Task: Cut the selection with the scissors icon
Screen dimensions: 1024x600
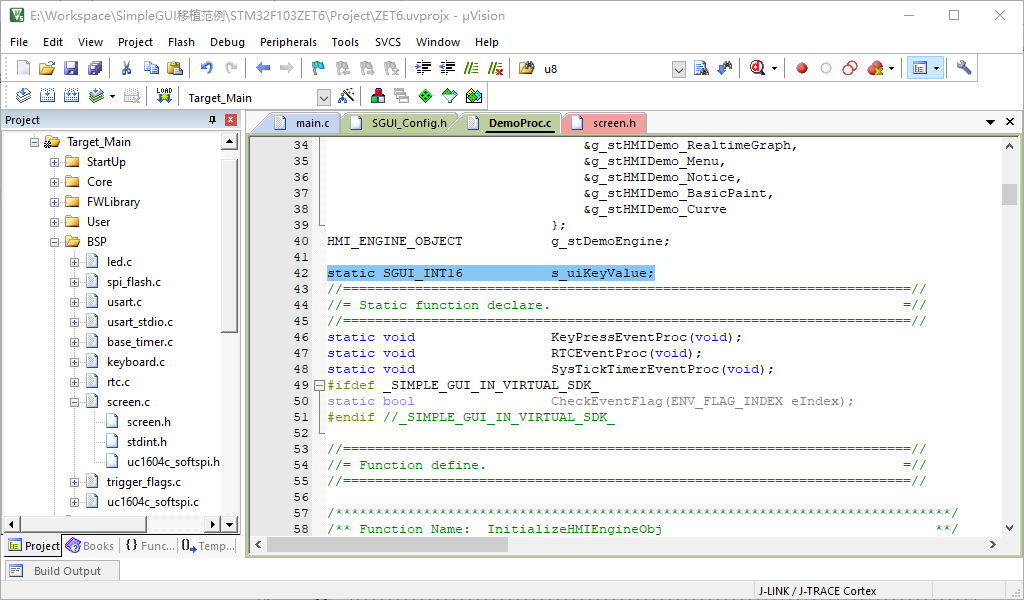Action: pyautogui.click(x=127, y=68)
